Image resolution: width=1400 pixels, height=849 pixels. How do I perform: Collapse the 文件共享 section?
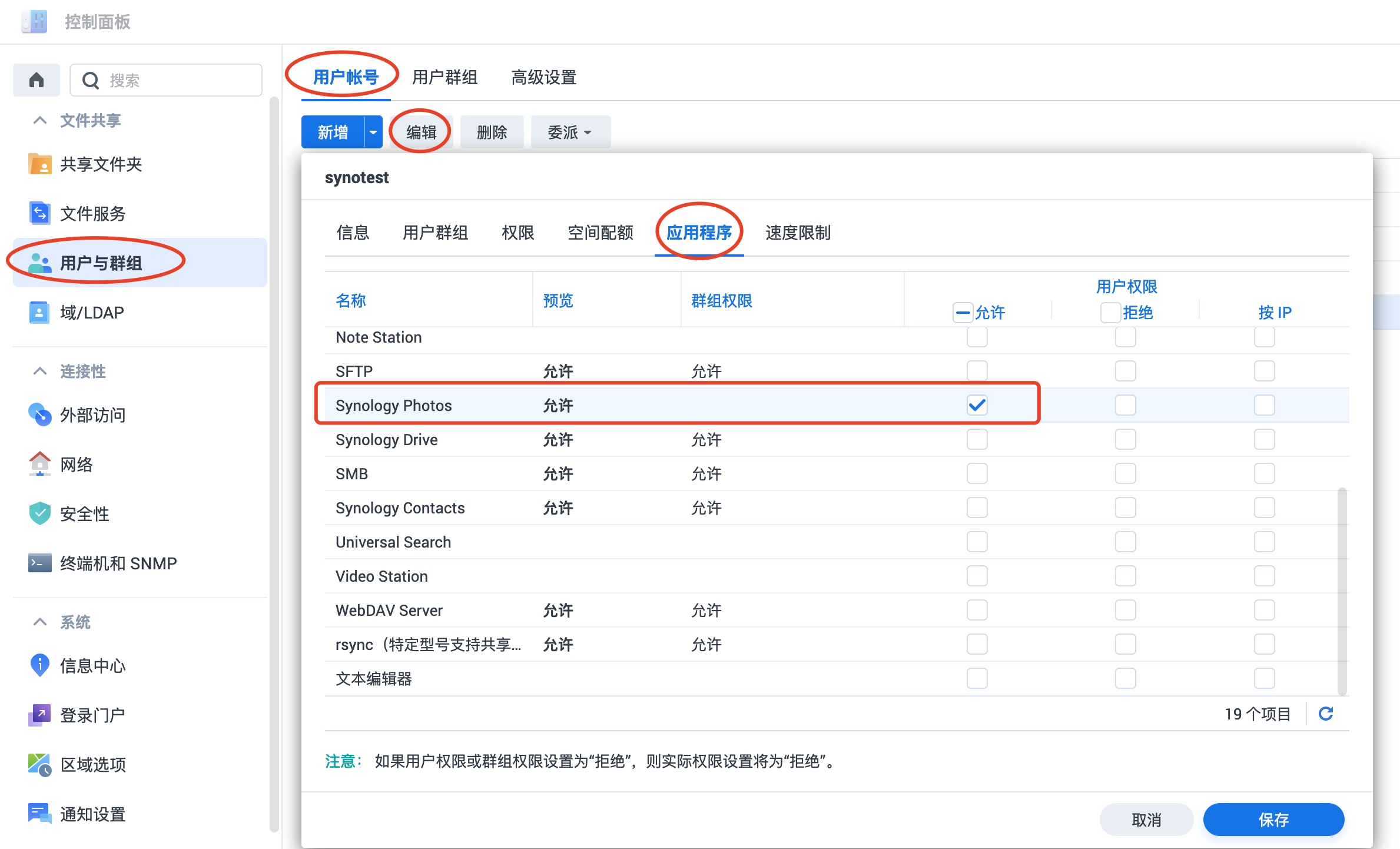40,120
